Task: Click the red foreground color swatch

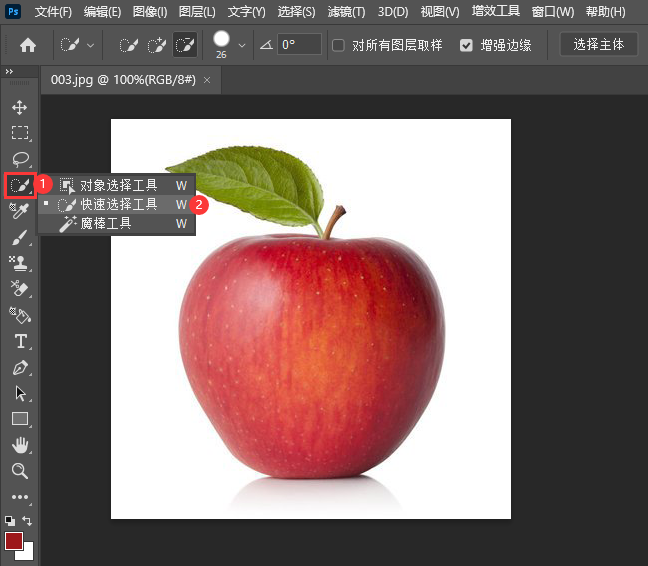Action: point(14,541)
